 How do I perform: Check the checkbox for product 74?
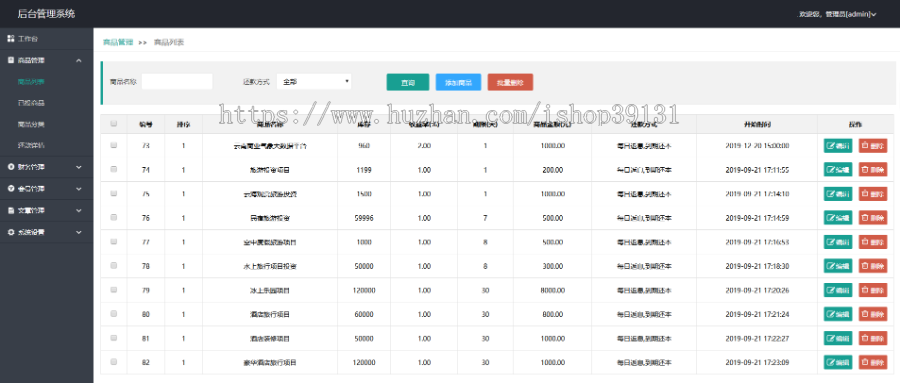[x=114, y=169]
